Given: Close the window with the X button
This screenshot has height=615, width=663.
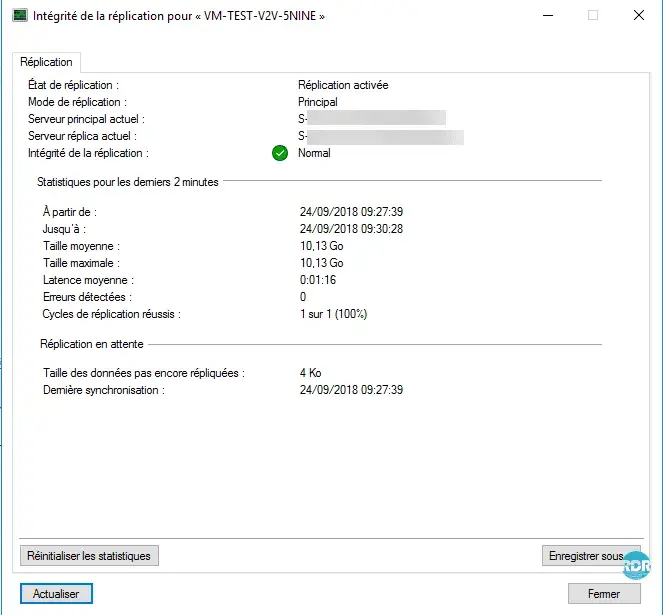Looking at the screenshot, I should [x=638, y=16].
